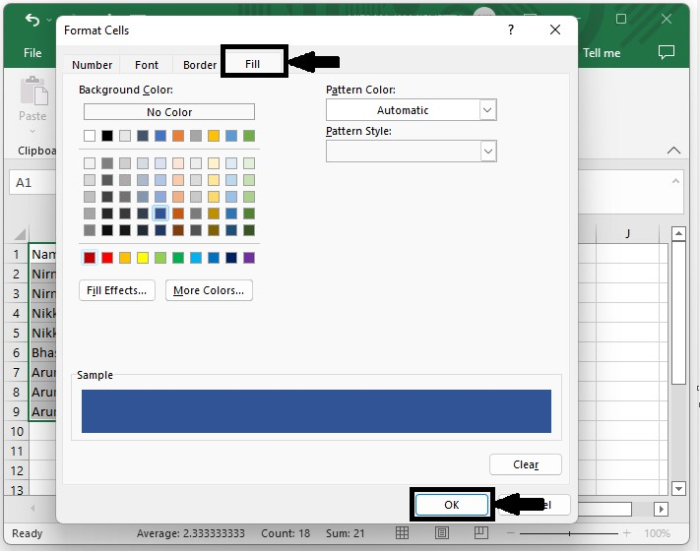Viewport: 700px width, 552px height.
Task: Click the zoom out minus icon
Action: pyautogui.click(x=511, y=533)
